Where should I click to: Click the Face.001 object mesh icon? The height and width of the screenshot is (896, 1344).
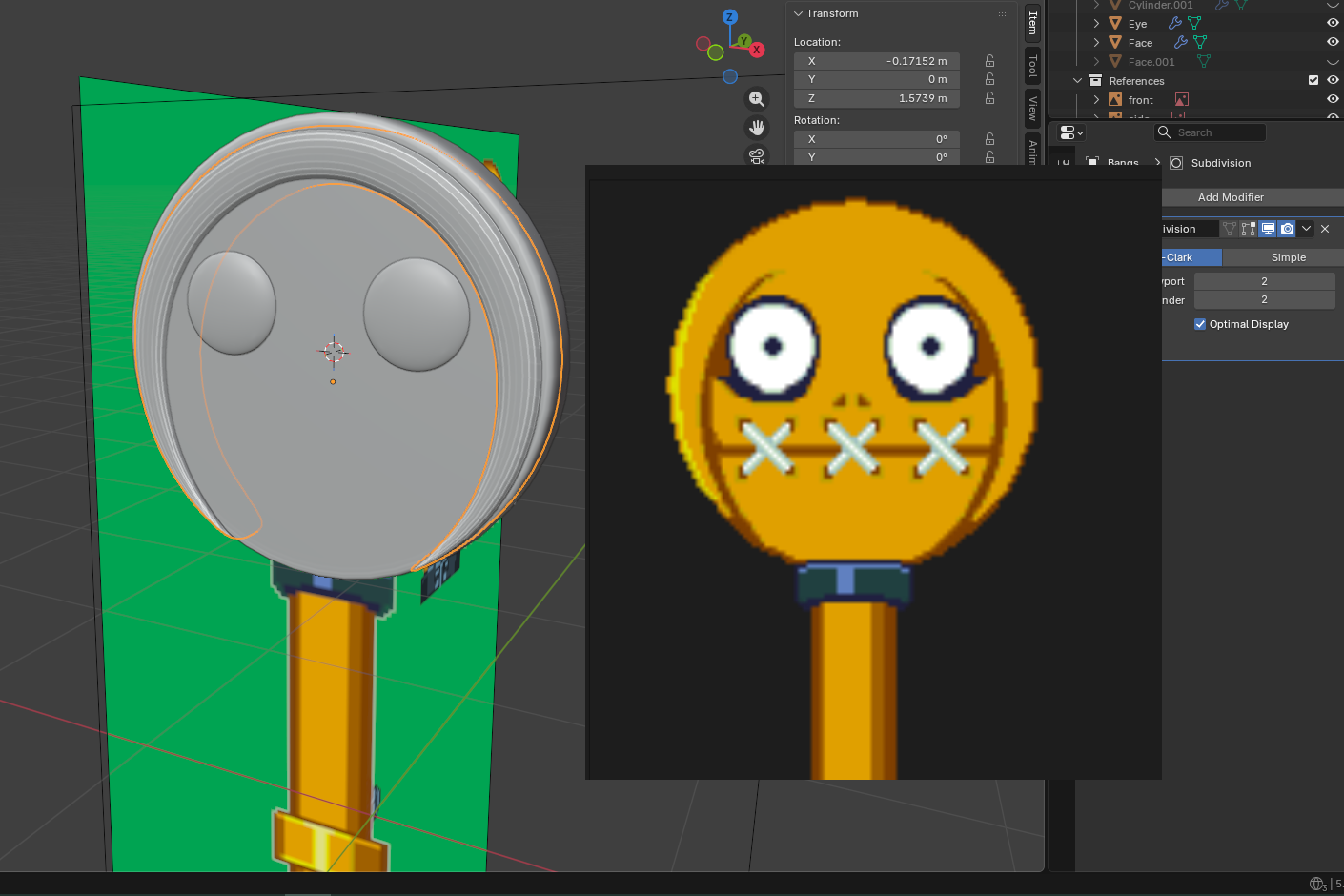coord(1115,61)
